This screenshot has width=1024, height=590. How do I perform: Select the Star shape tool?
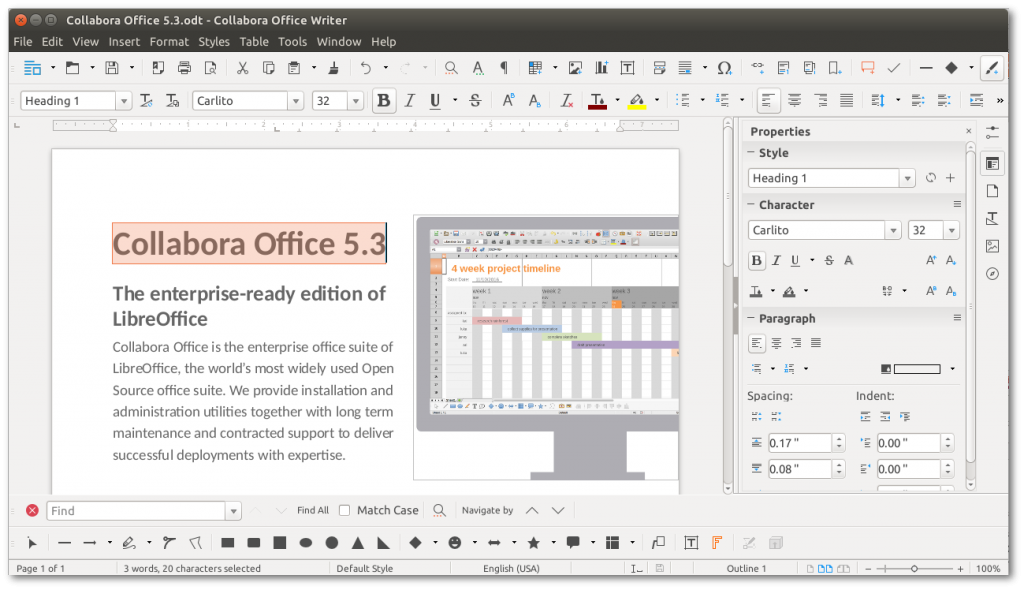pos(534,543)
